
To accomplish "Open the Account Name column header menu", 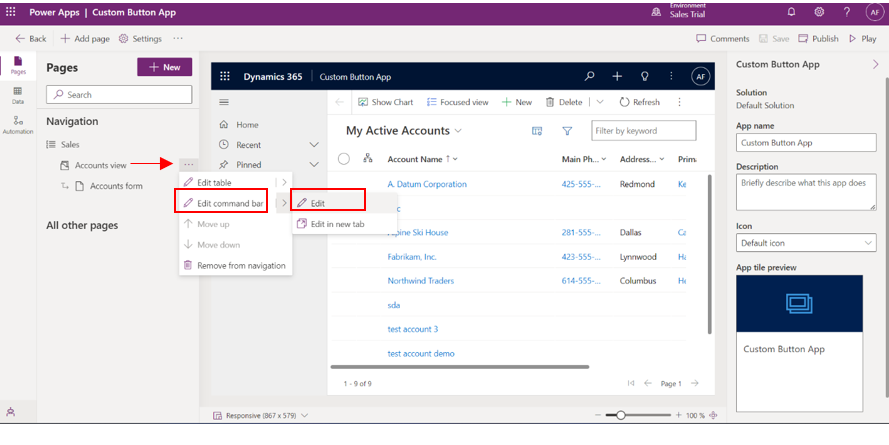I will 422,159.
